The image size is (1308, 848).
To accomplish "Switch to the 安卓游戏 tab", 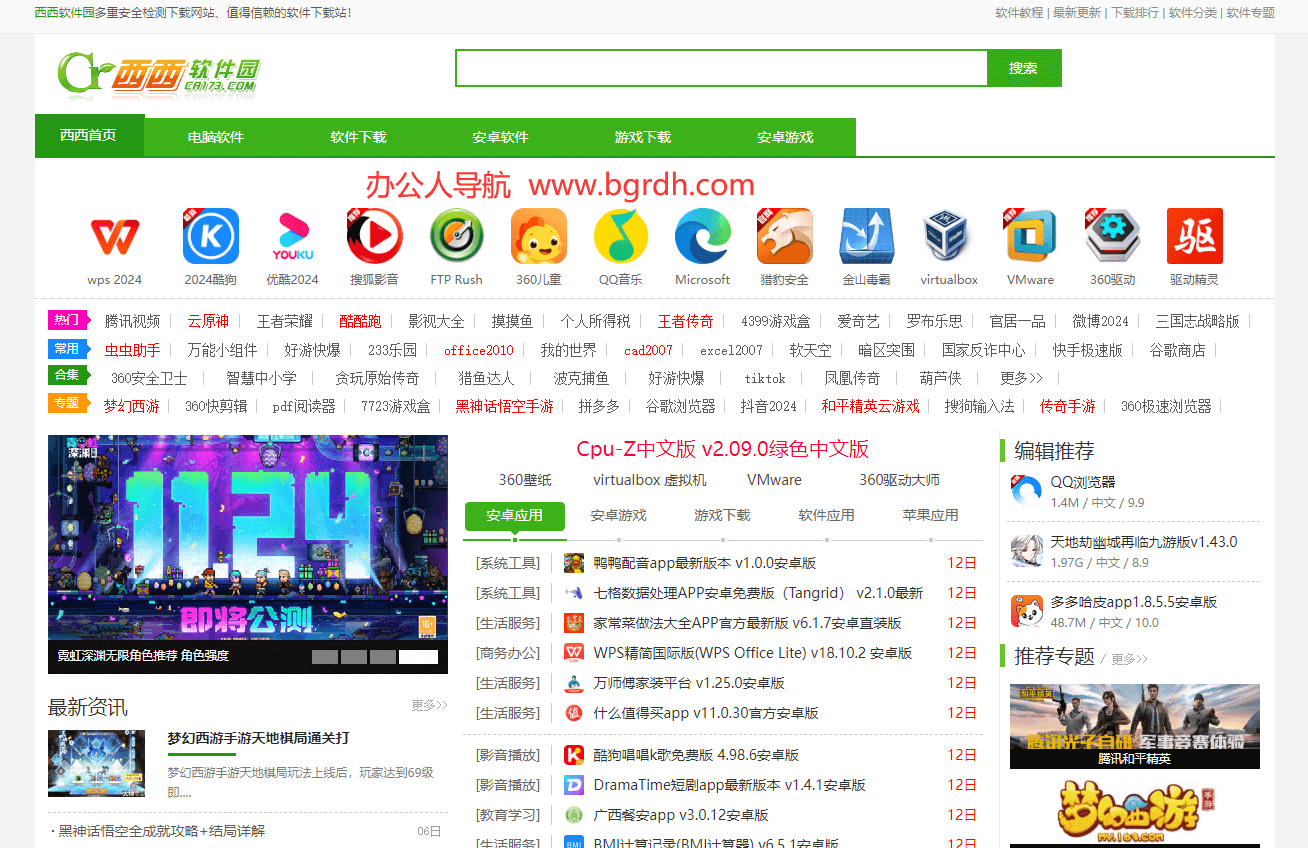I will point(785,137).
